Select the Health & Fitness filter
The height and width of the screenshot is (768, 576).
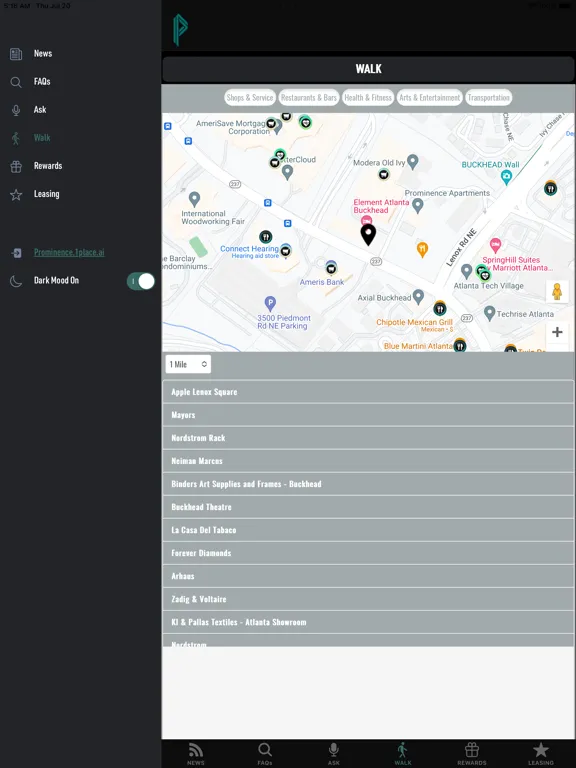tap(368, 97)
